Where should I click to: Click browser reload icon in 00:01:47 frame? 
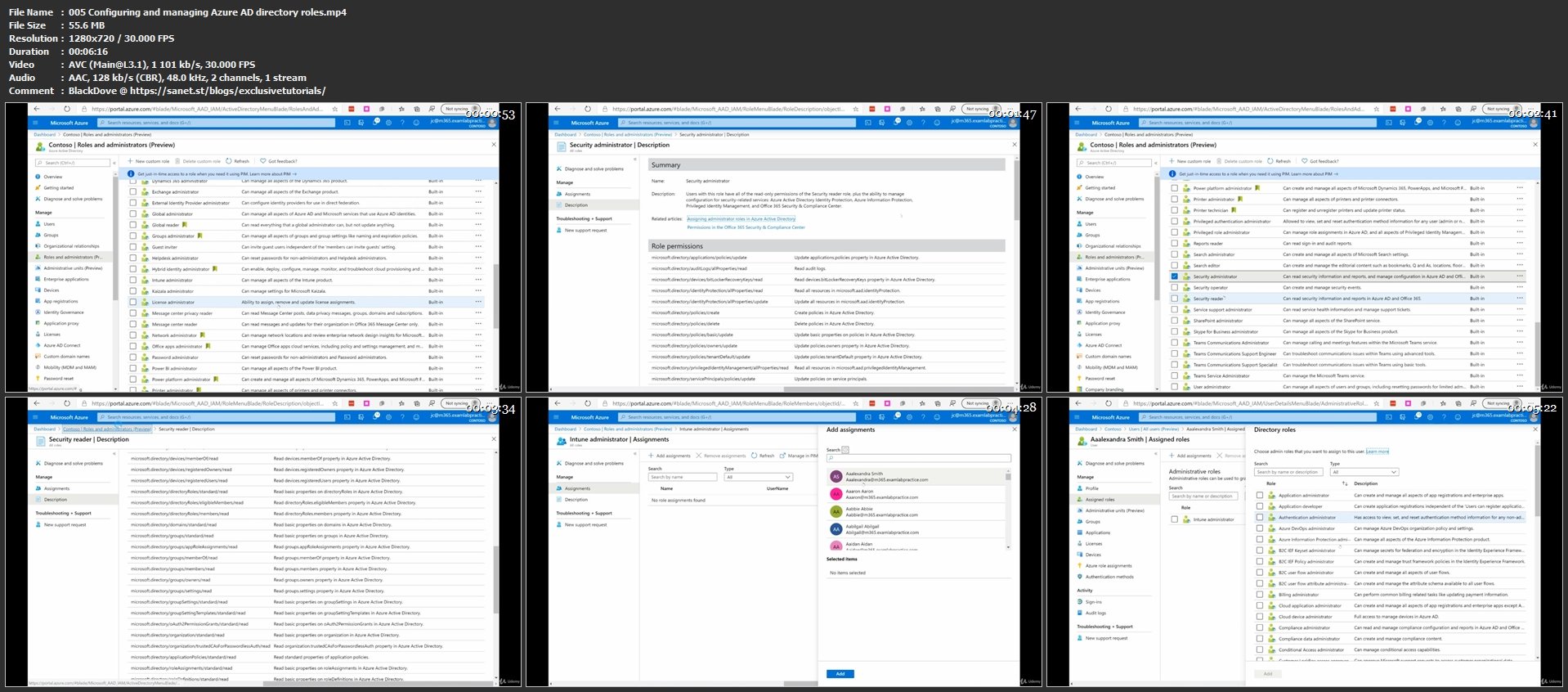coord(587,109)
